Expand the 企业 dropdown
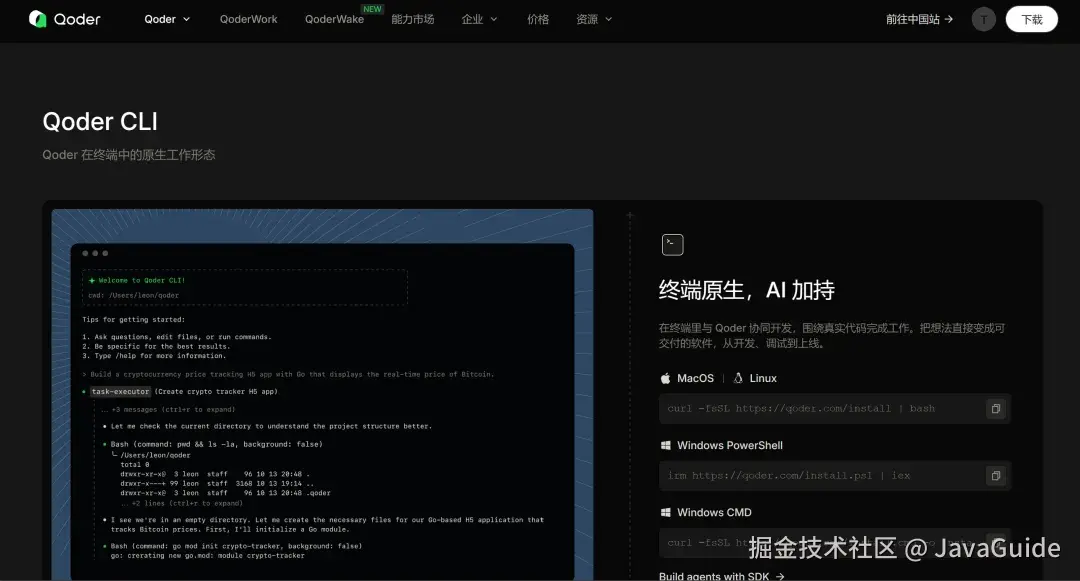The image size is (1080, 581). tap(479, 19)
